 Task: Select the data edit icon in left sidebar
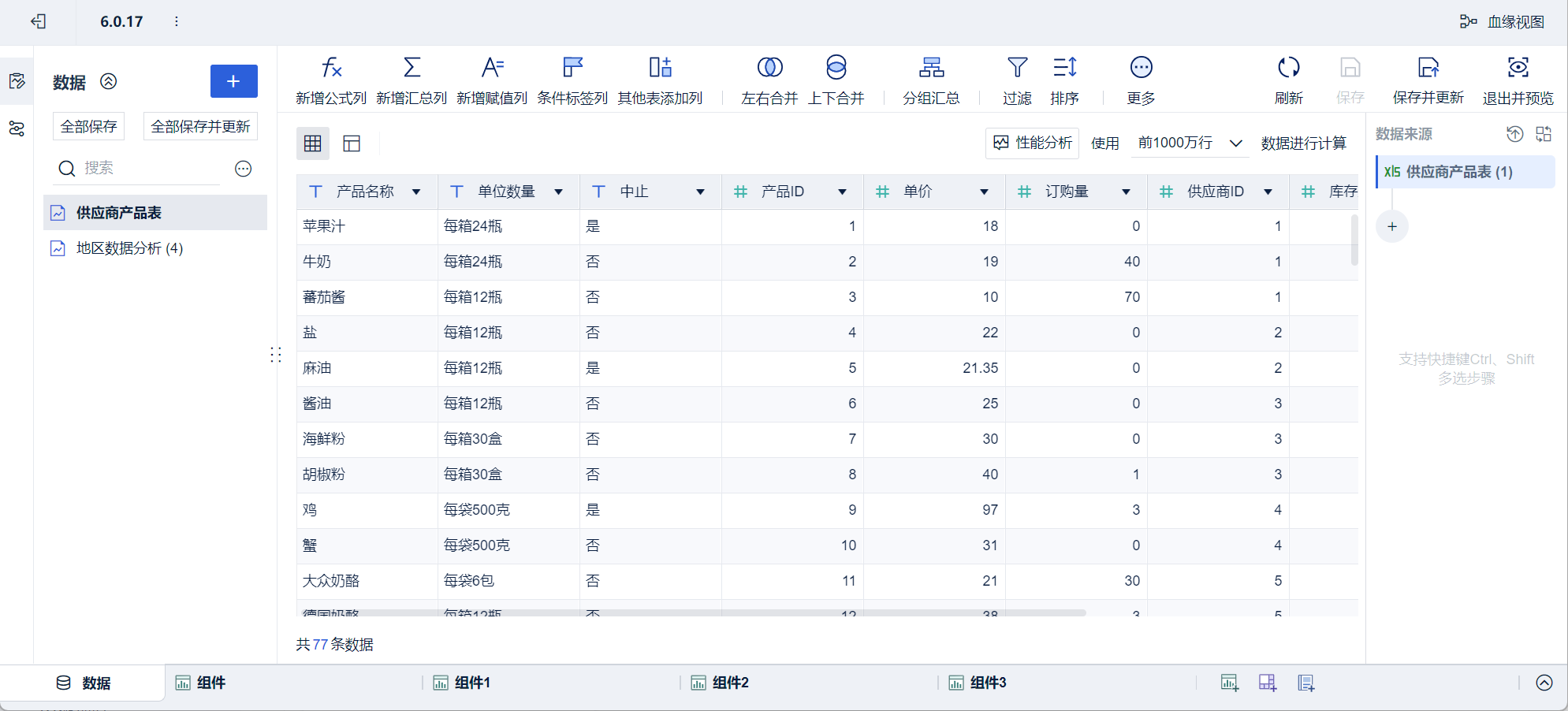pyautogui.click(x=17, y=81)
